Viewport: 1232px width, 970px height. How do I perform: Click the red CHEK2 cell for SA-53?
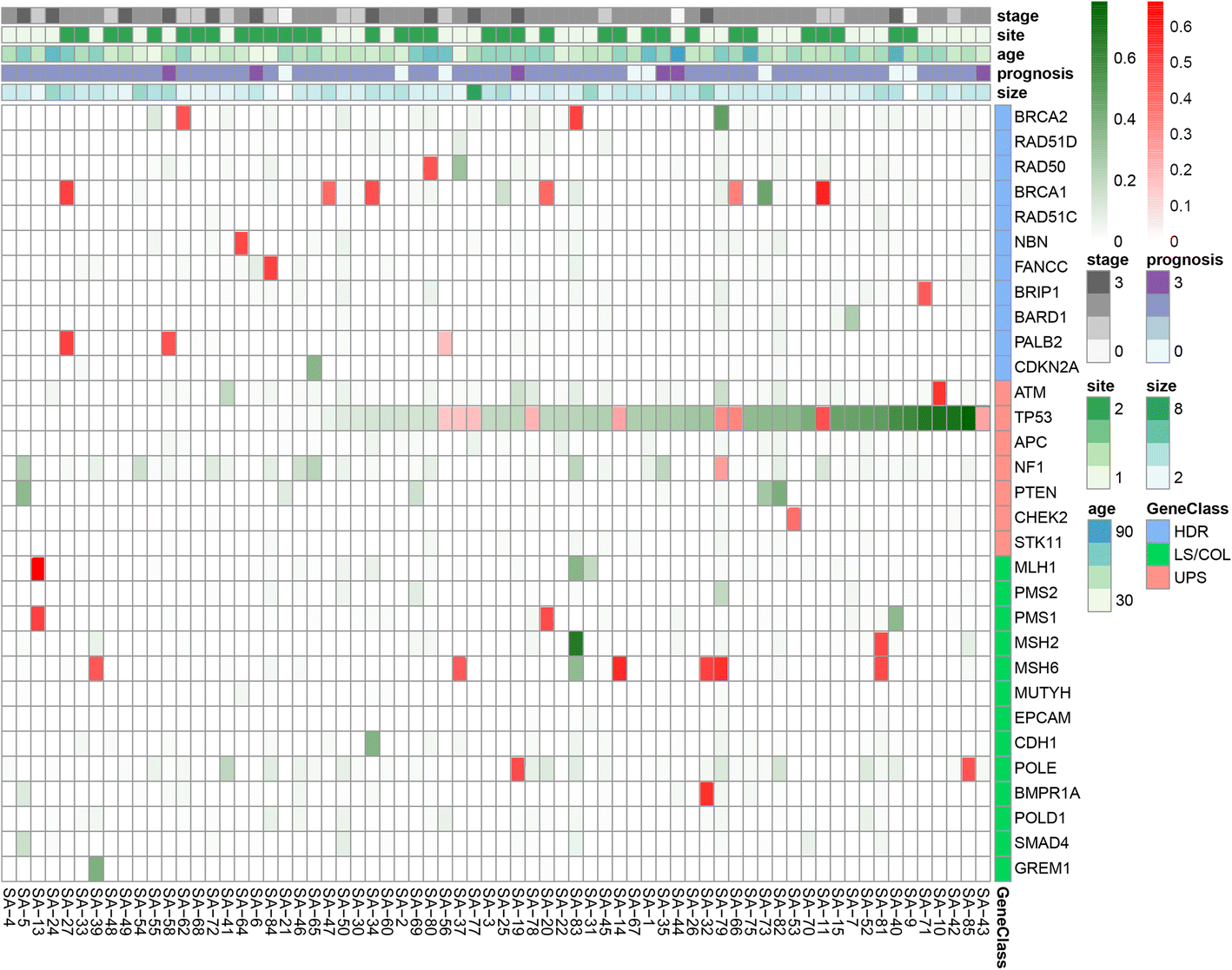(x=793, y=518)
